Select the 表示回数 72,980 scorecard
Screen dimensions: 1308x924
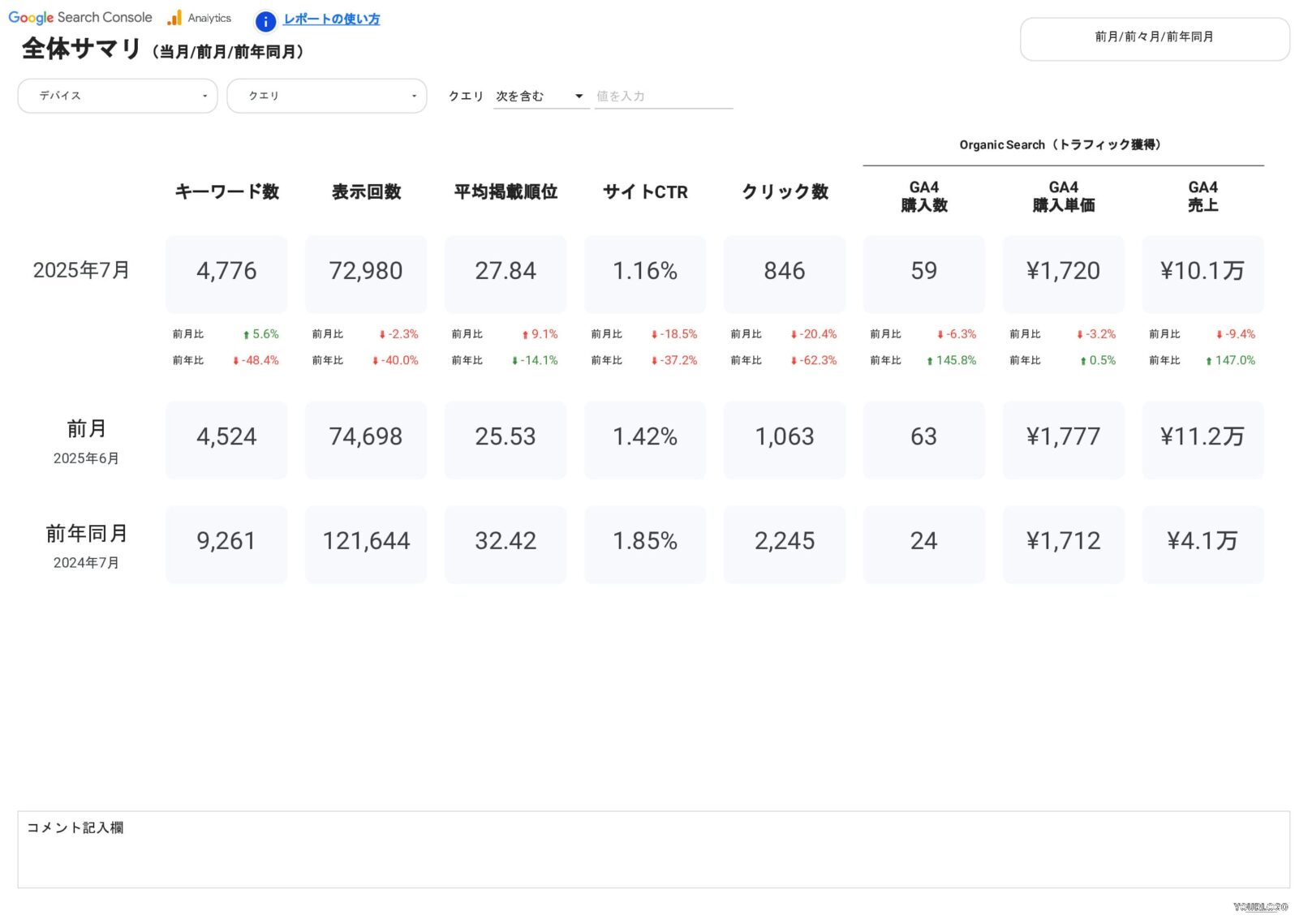click(366, 272)
